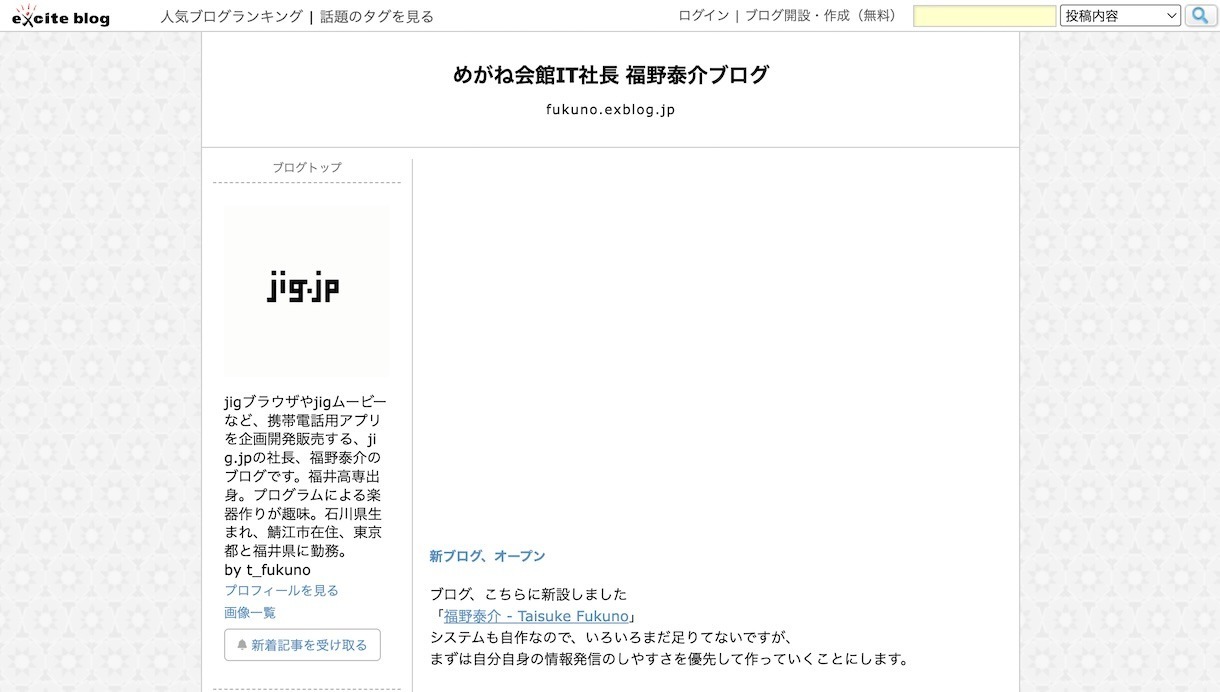Go to ブログトップ in the sidebar
This screenshot has height=692, width=1220.
(306, 167)
